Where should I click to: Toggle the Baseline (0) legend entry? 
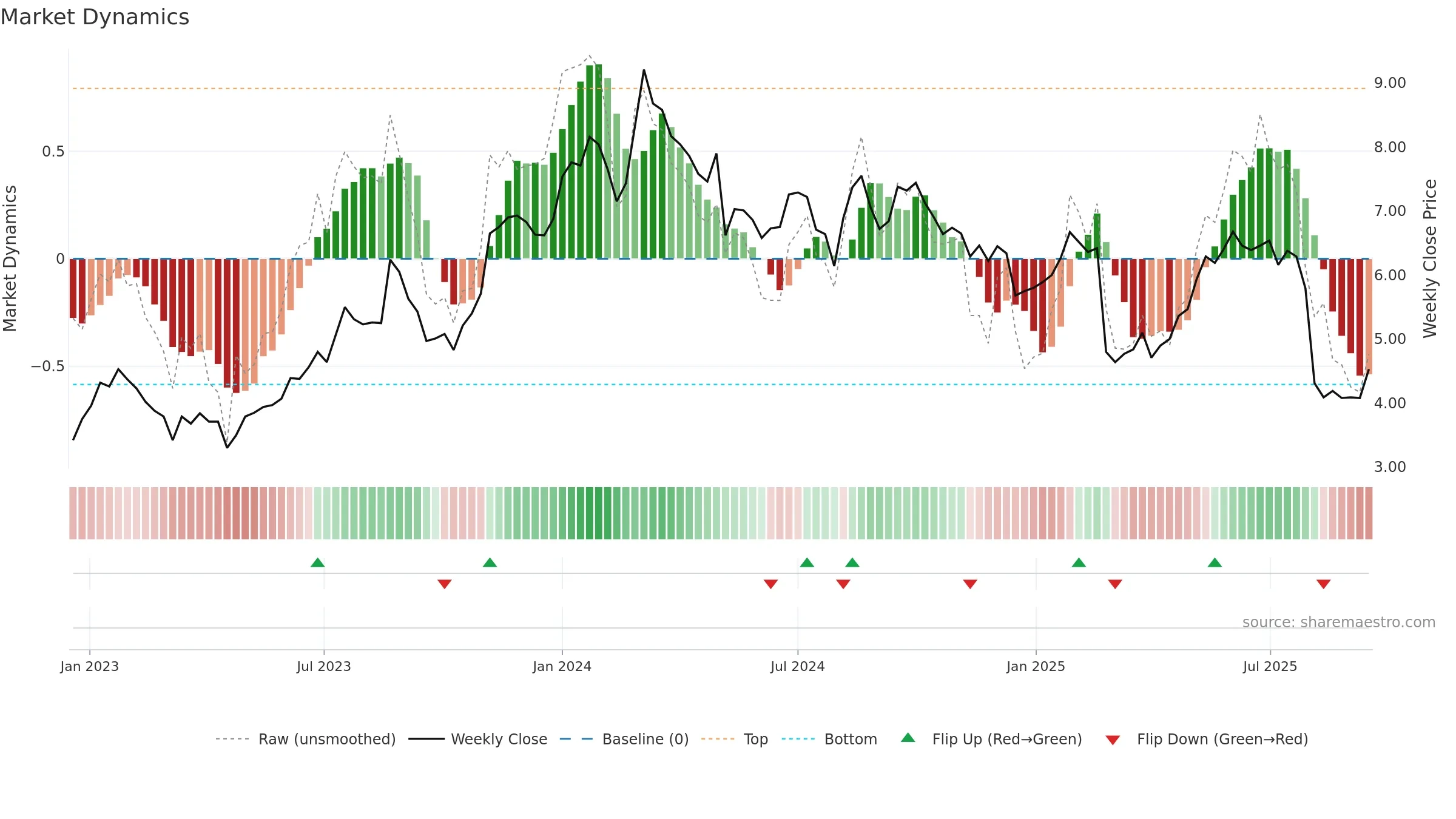(x=624, y=739)
